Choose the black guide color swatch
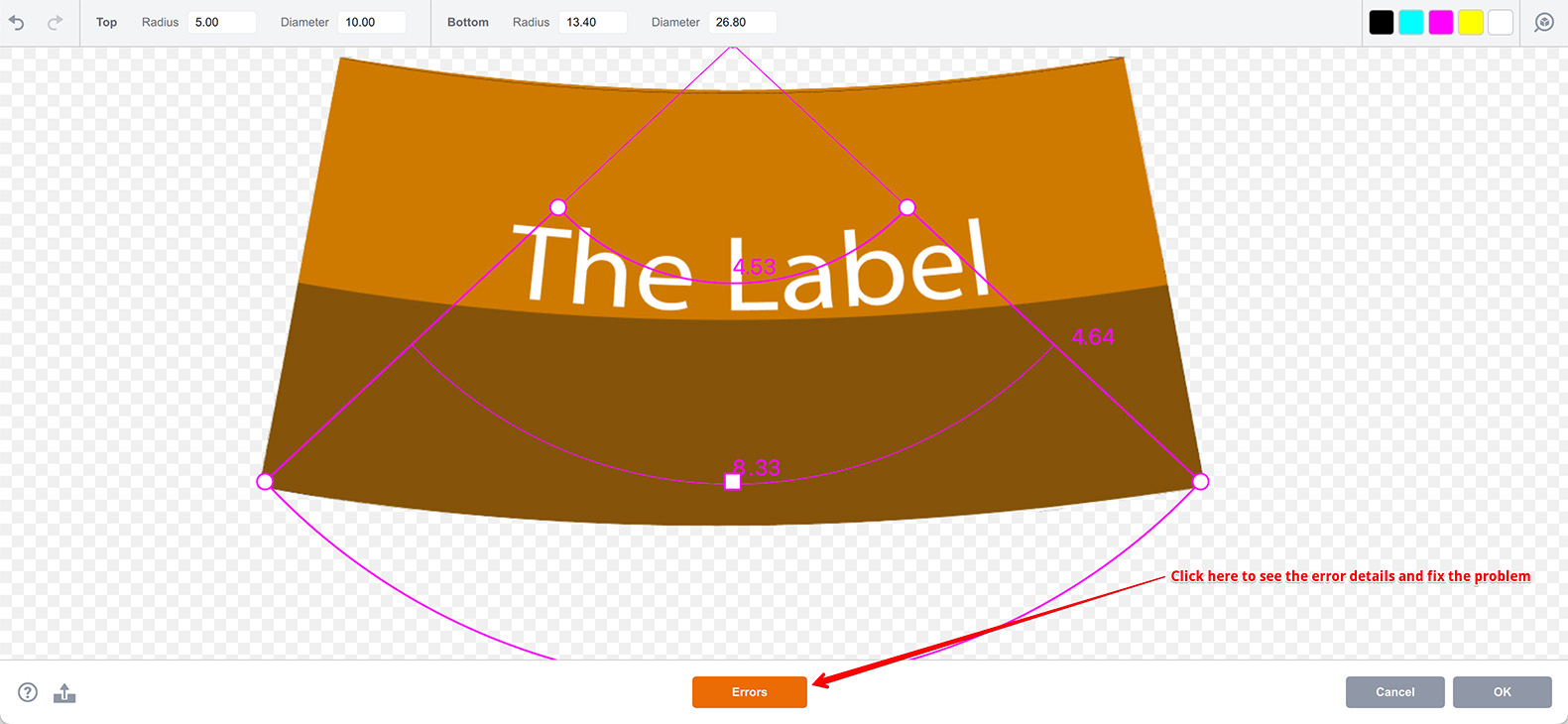The image size is (1568, 724). pos(1381,22)
